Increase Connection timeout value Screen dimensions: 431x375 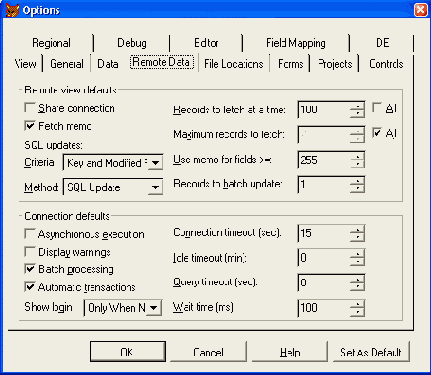[357, 229]
